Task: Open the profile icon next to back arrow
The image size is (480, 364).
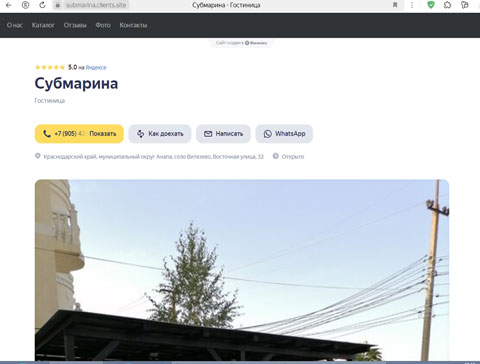Action: (x=25, y=5)
